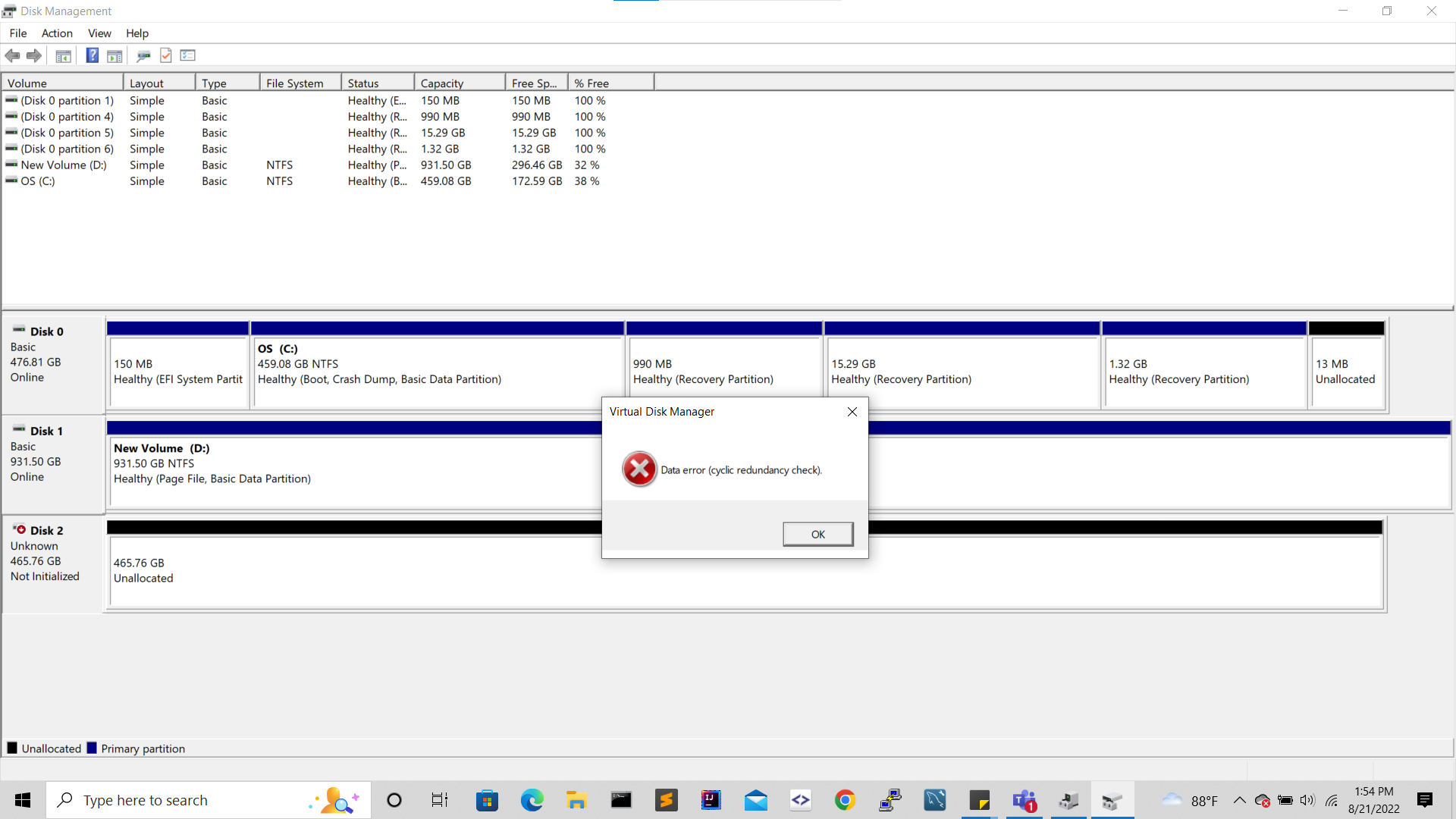Select the 150 MB EFI System Partition block

pyautogui.click(x=178, y=366)
